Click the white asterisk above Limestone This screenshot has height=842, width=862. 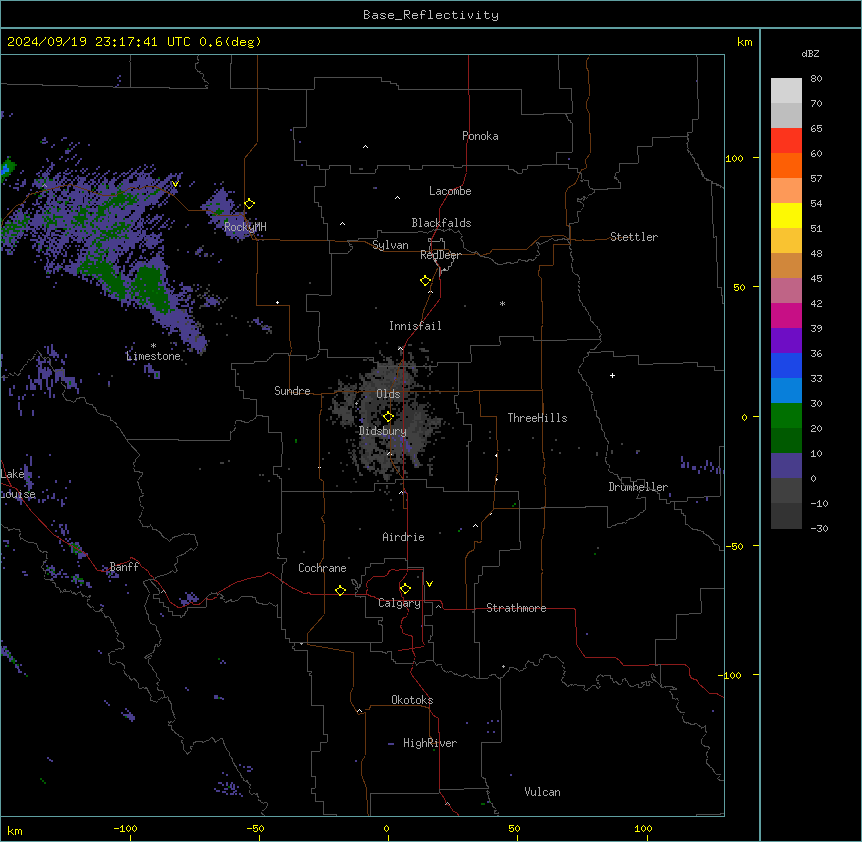point(153,346)
